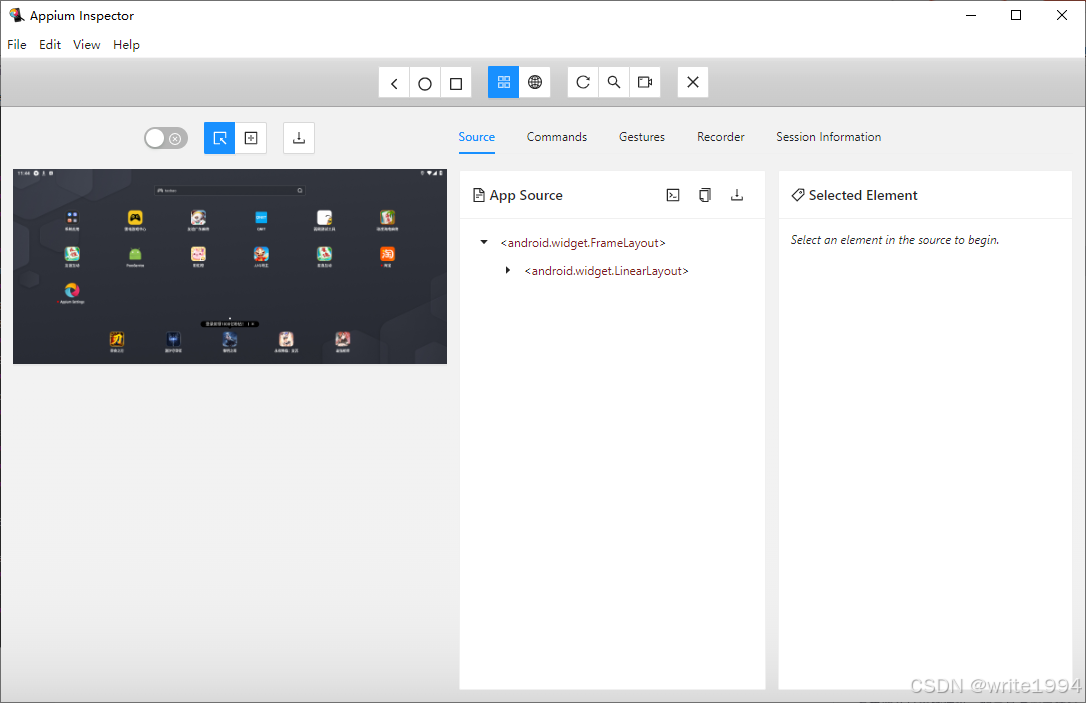The width and height of the screenshot is (1086, 703).
Task: Open the View menu
Action: click(x=87, y=44)
